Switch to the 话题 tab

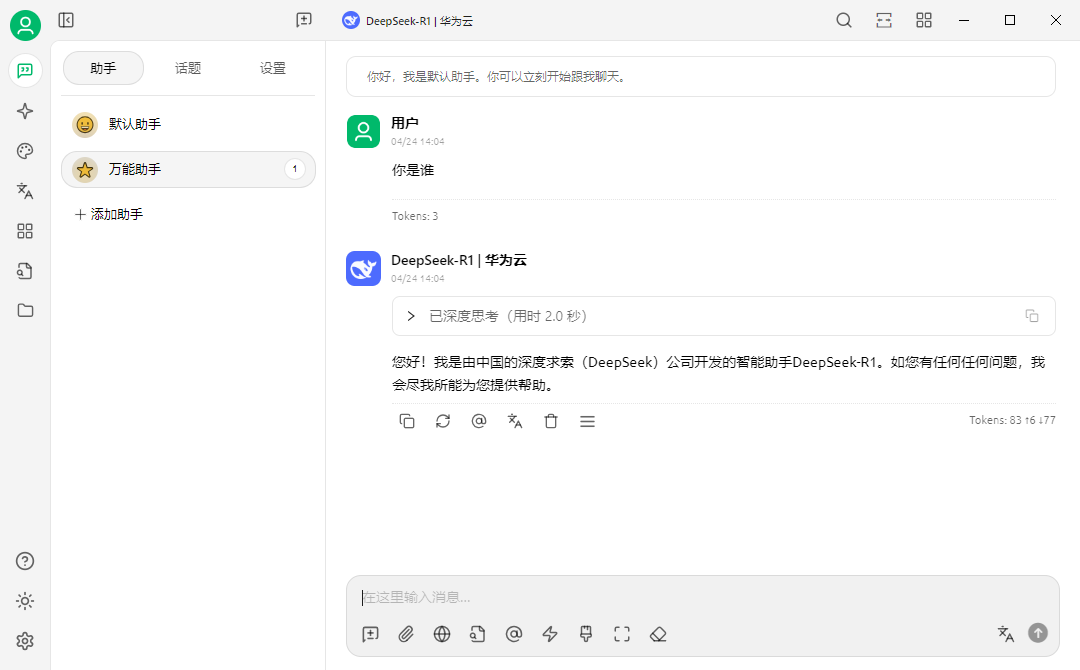pos(188,68)
